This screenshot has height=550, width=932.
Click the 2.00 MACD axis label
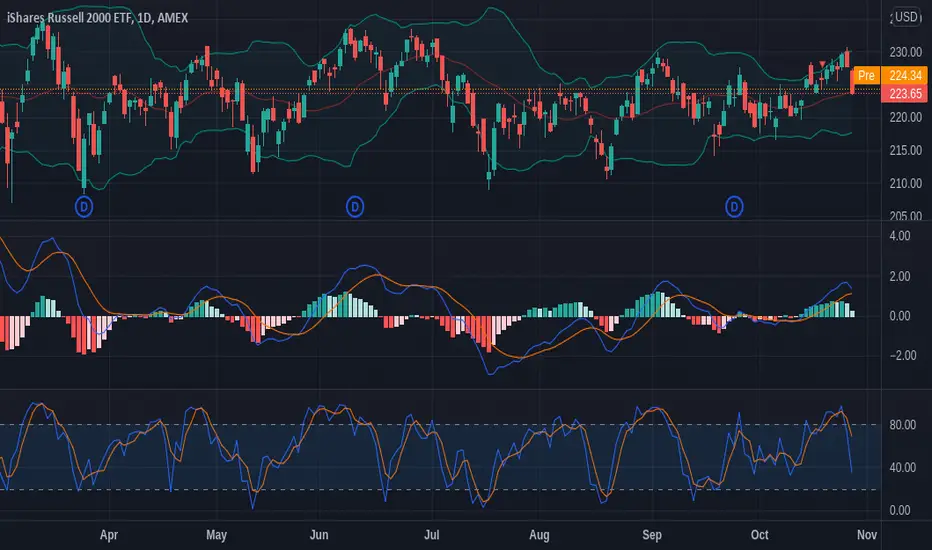click(899, 276)
